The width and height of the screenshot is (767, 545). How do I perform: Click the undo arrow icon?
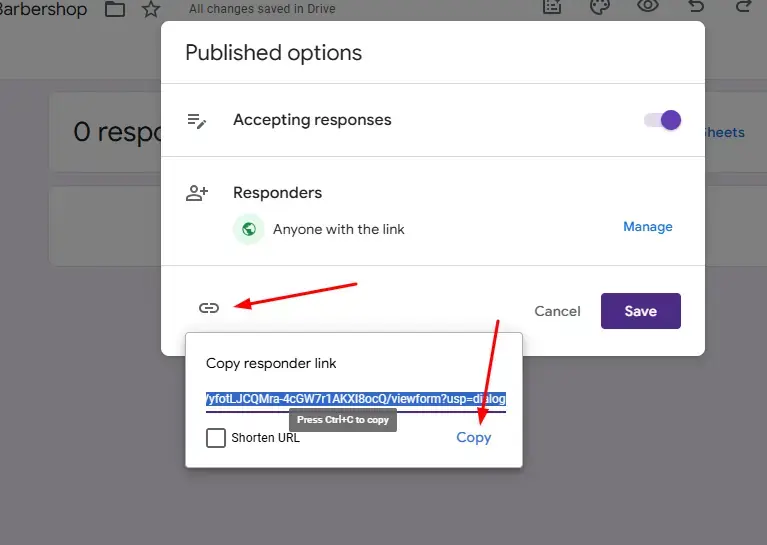[696, 6]
